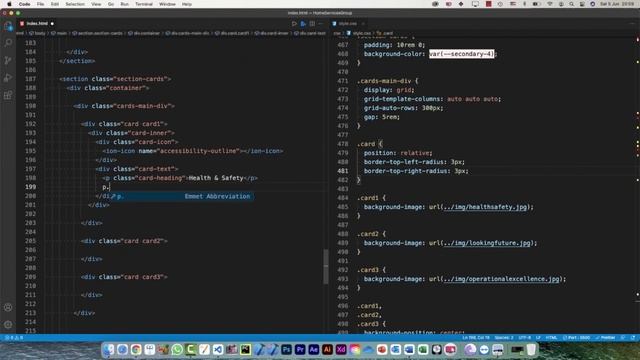
Task: Launch Photoshop from the Dock
Action: pyautogui.click(x=286, y=349)
